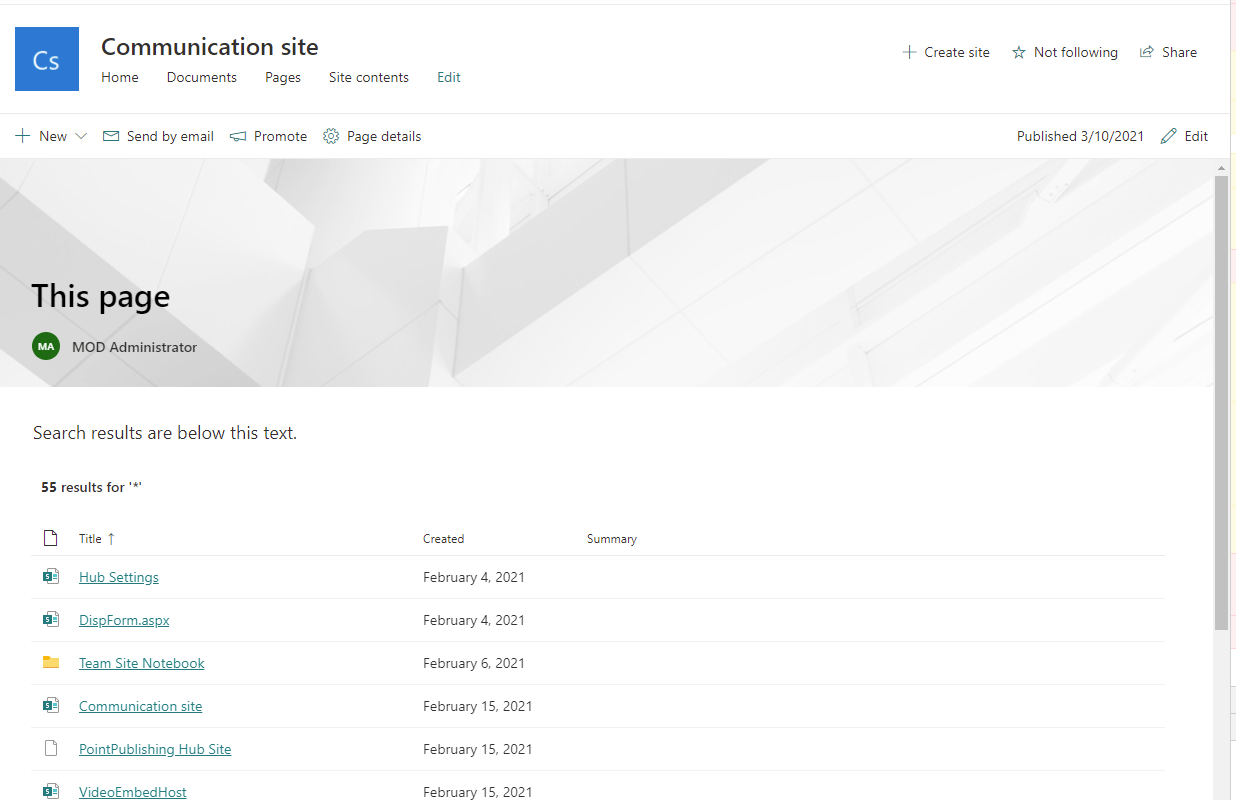This screenshot has height=800, width=1236.
Task: Click Communication site's February 15, 2021 date
Action: pos(478,706)
